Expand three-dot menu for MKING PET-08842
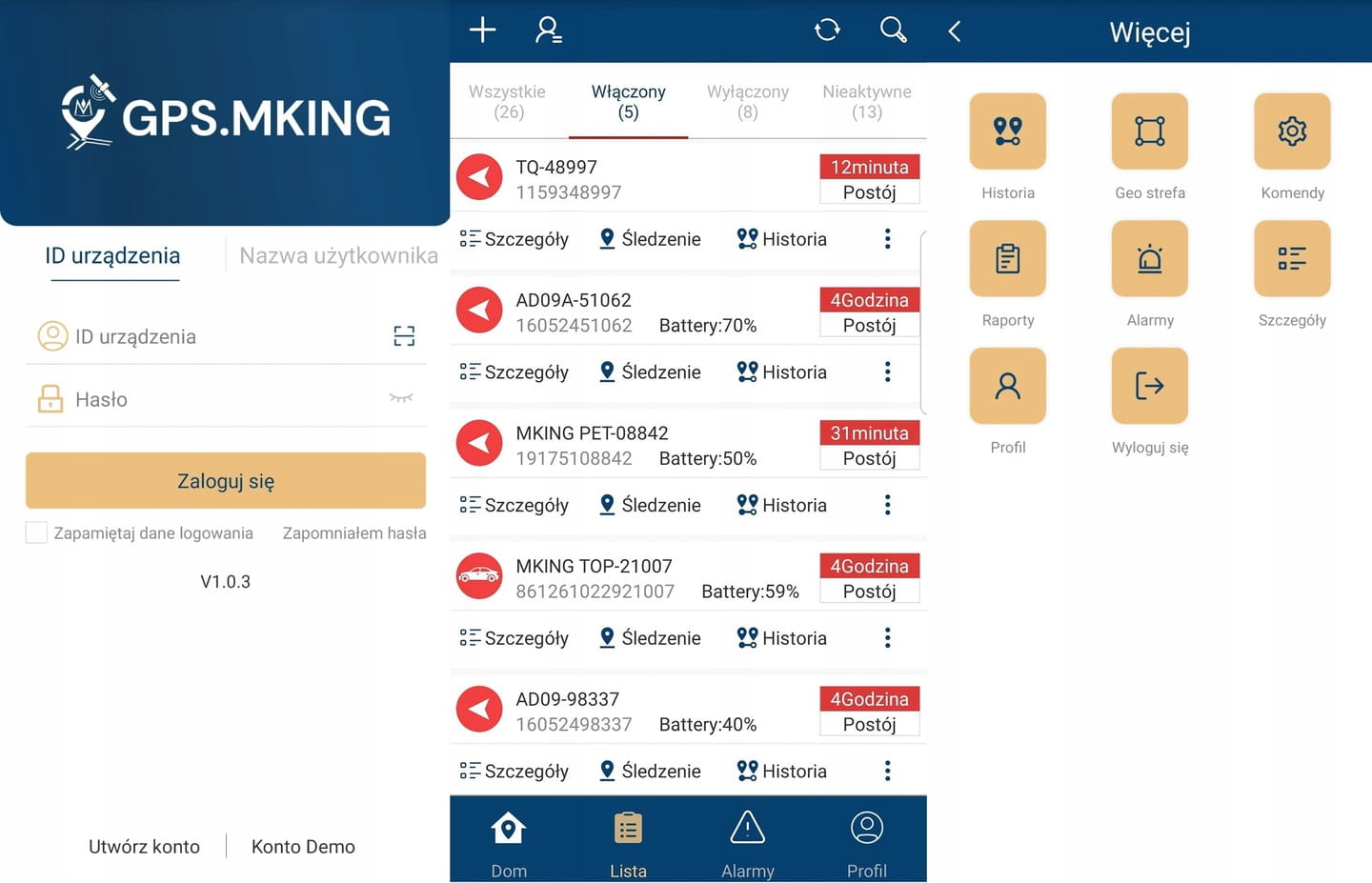The width and height of the screenshot is (1372, 883). click(x=887, y=505)
